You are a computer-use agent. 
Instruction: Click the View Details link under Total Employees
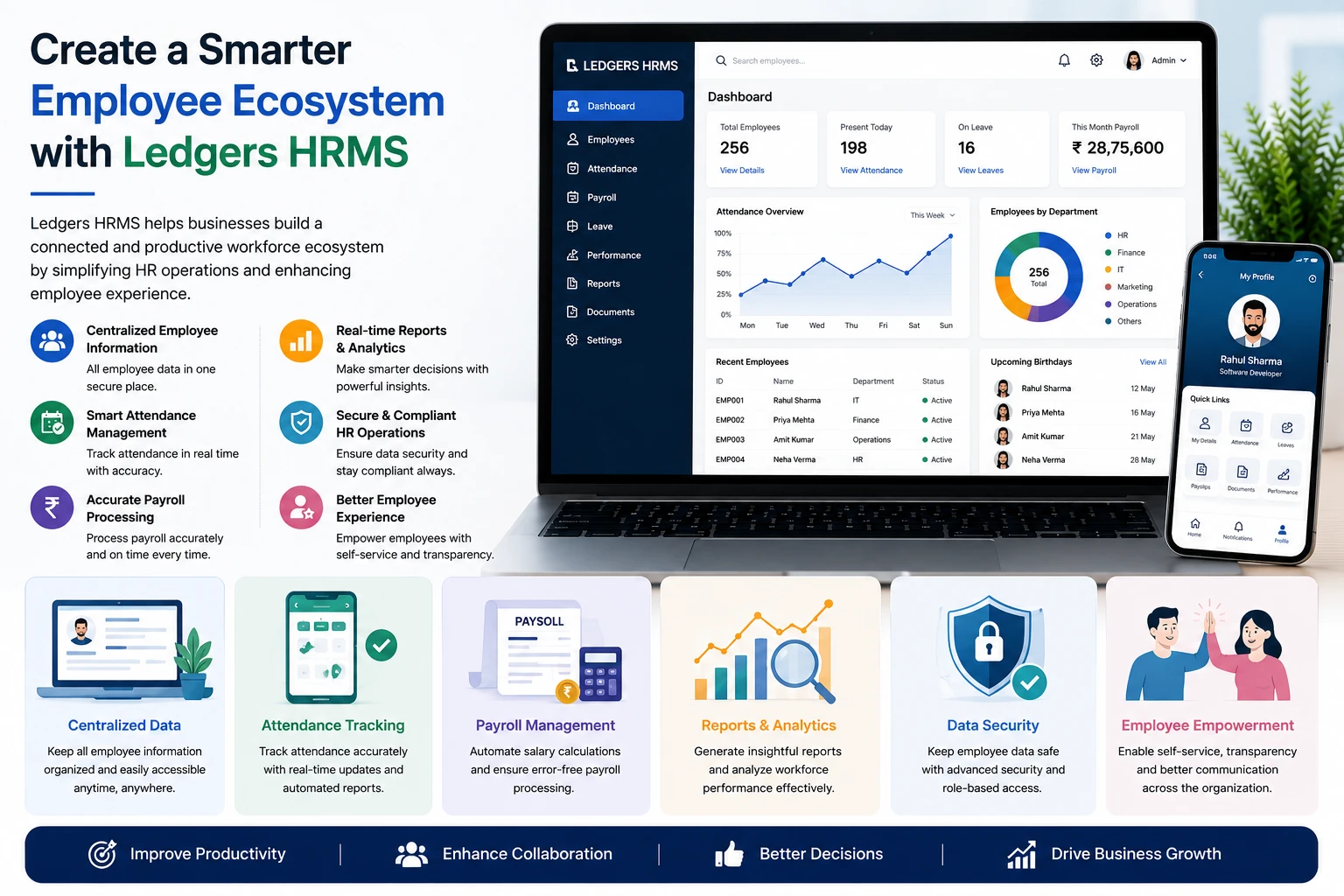pyautogui.click(x=742, y=171)
